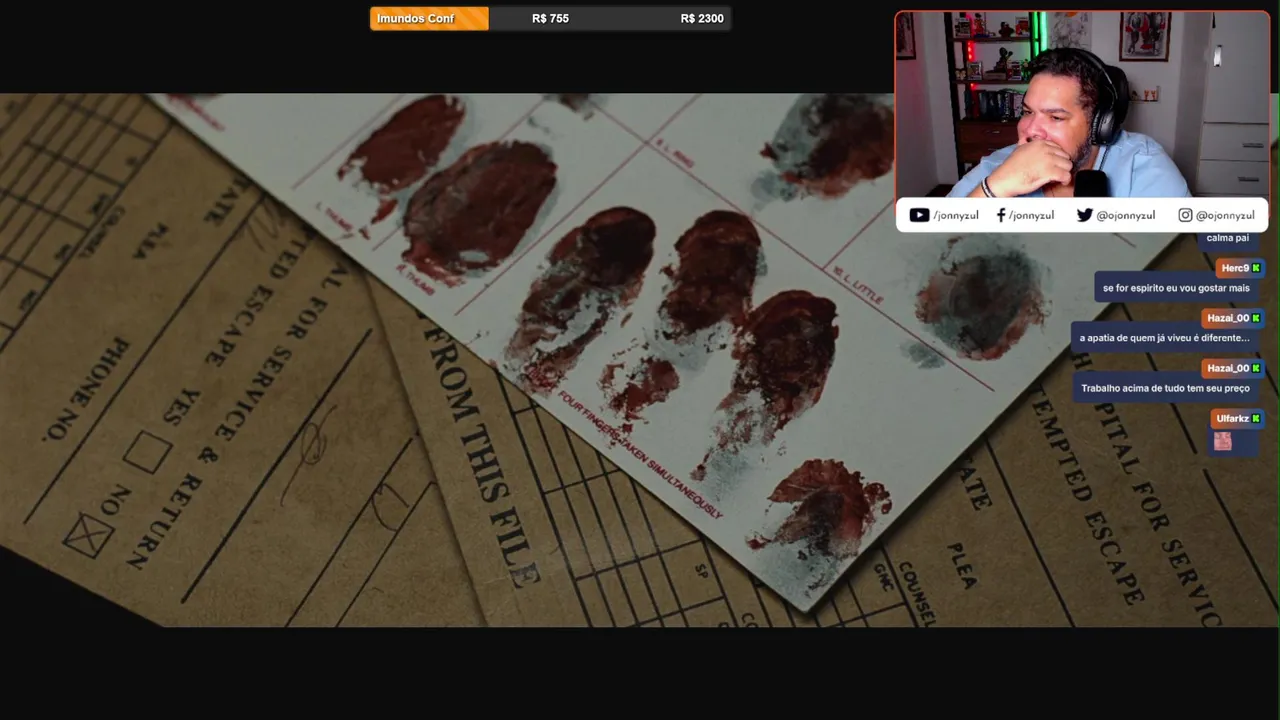Image resolution: width=1280 pixels, height=720 pixels.
Task: Select message 'Trabalho acima de tudo tem seu preço'
Action: click(1165, 388)
